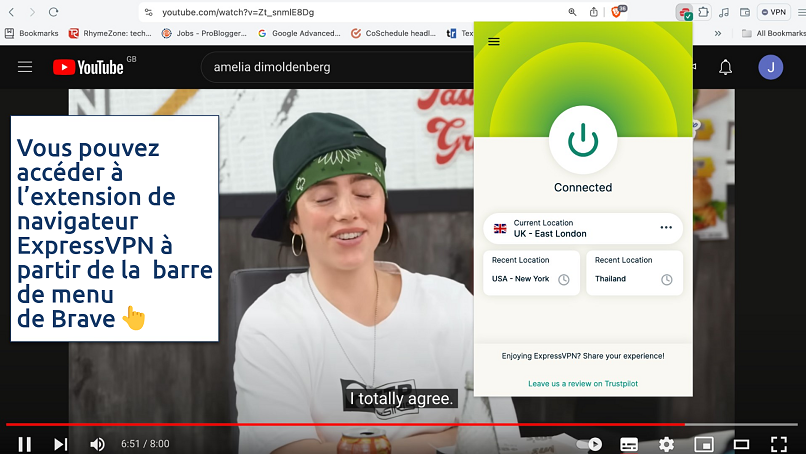The image size is (806, 454).
Task: Toggle the autoplay switch
Action: pyautogui.click(x=591, y=443)
